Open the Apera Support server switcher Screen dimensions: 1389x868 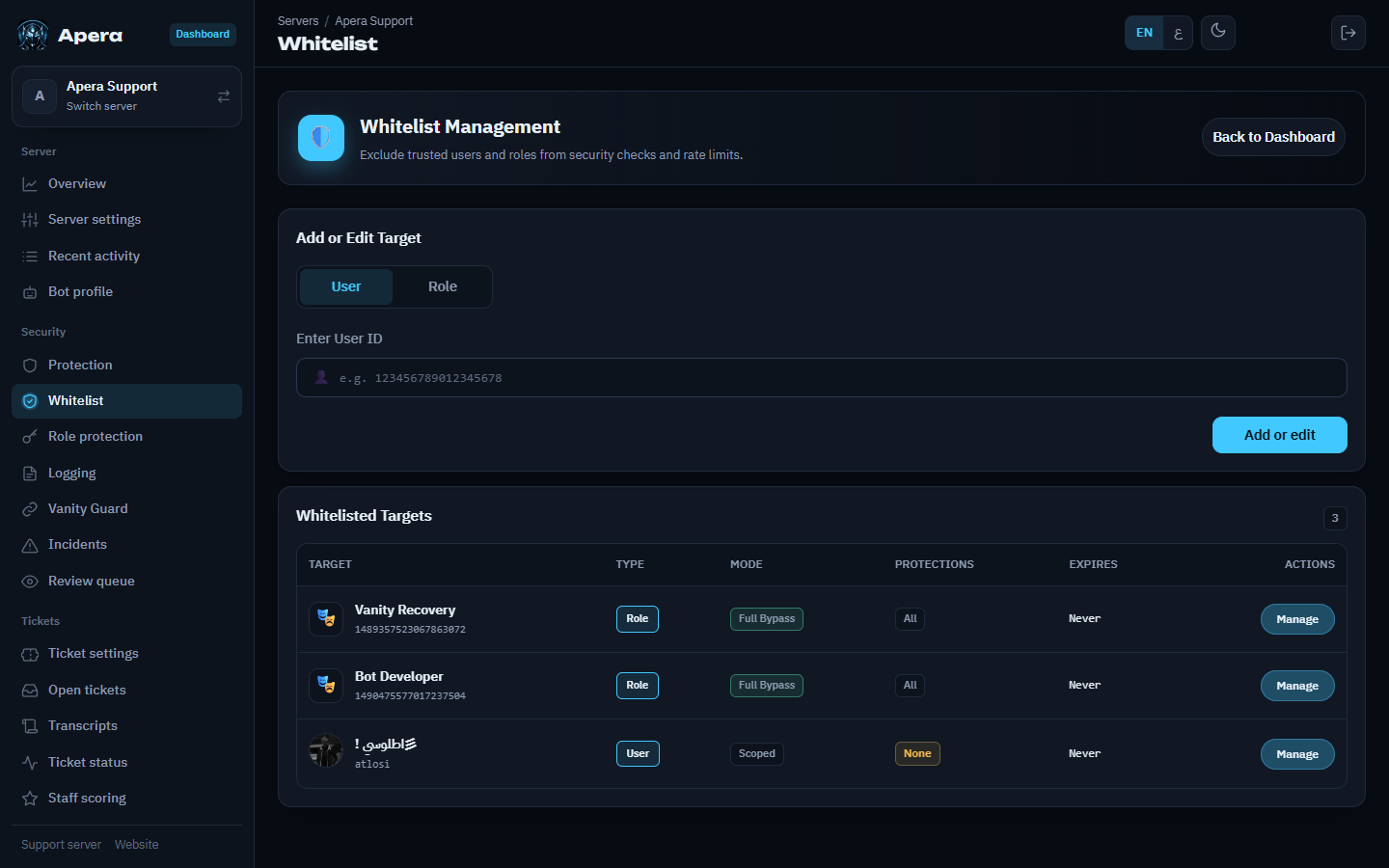(x=126, y=96)
